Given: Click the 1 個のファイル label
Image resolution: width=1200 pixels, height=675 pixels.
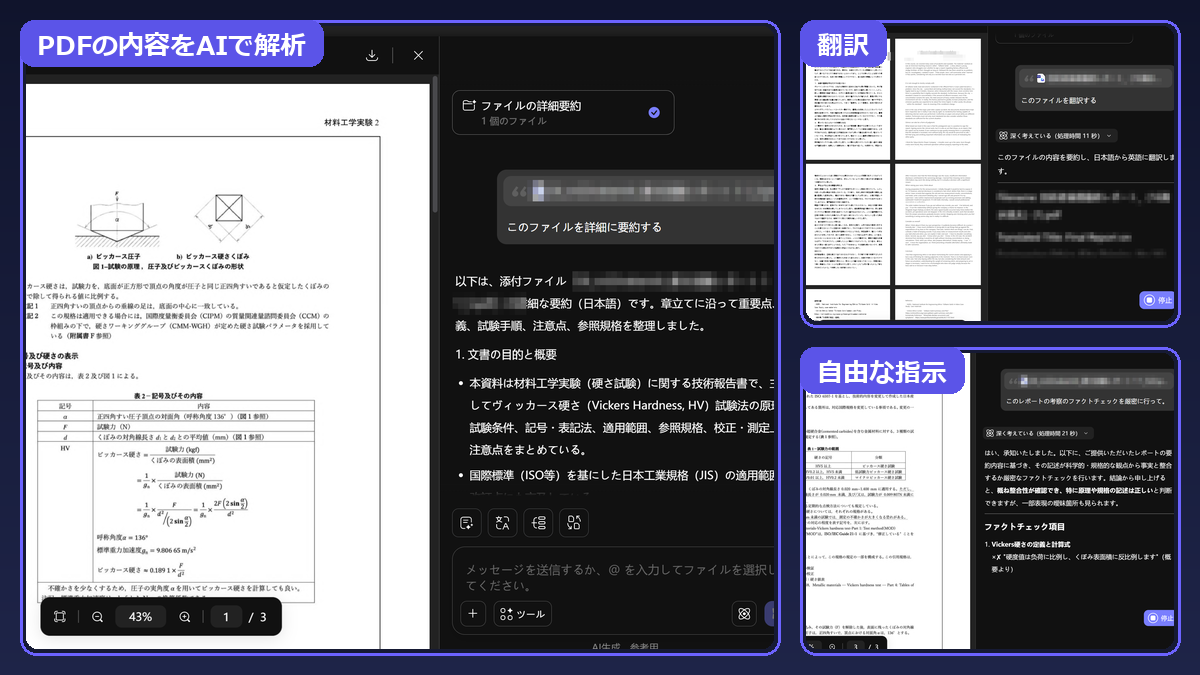Looking at the screenshot, I should [514, 121].
